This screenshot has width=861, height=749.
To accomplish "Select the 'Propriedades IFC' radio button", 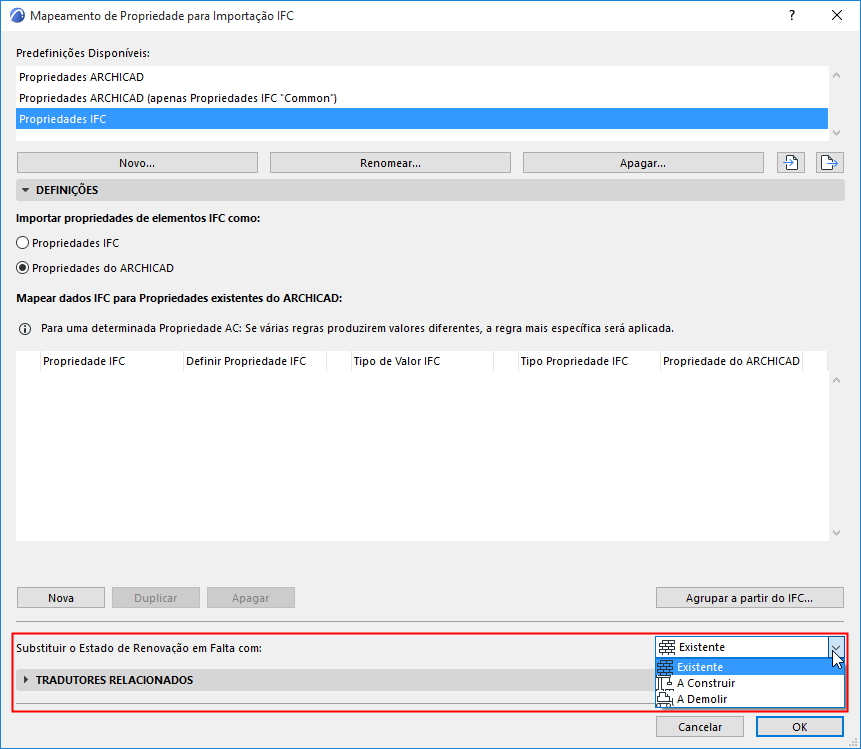I will click(23, 243).
